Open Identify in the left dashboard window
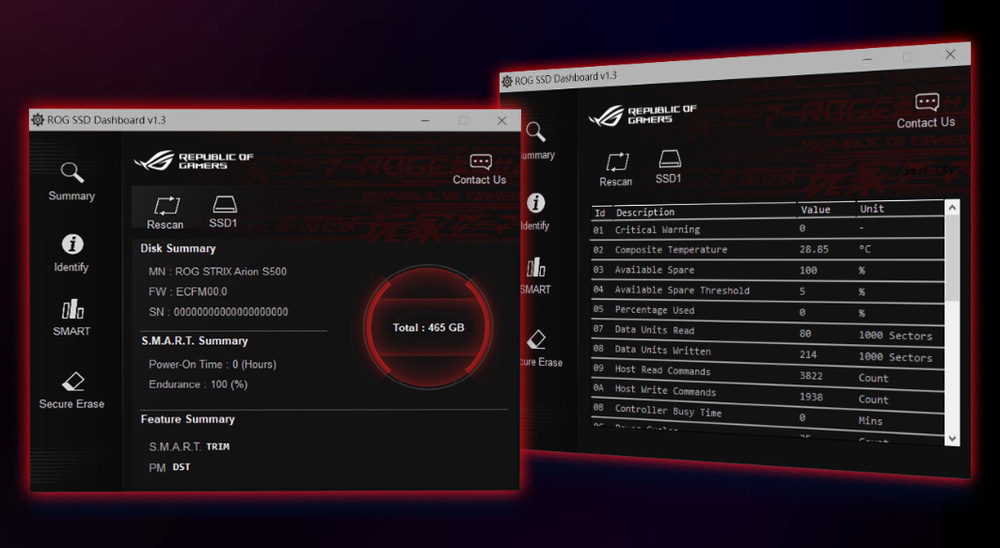The height and width of the screenshot is (548, 1000). pyautogui.click(x=71, y=253)
